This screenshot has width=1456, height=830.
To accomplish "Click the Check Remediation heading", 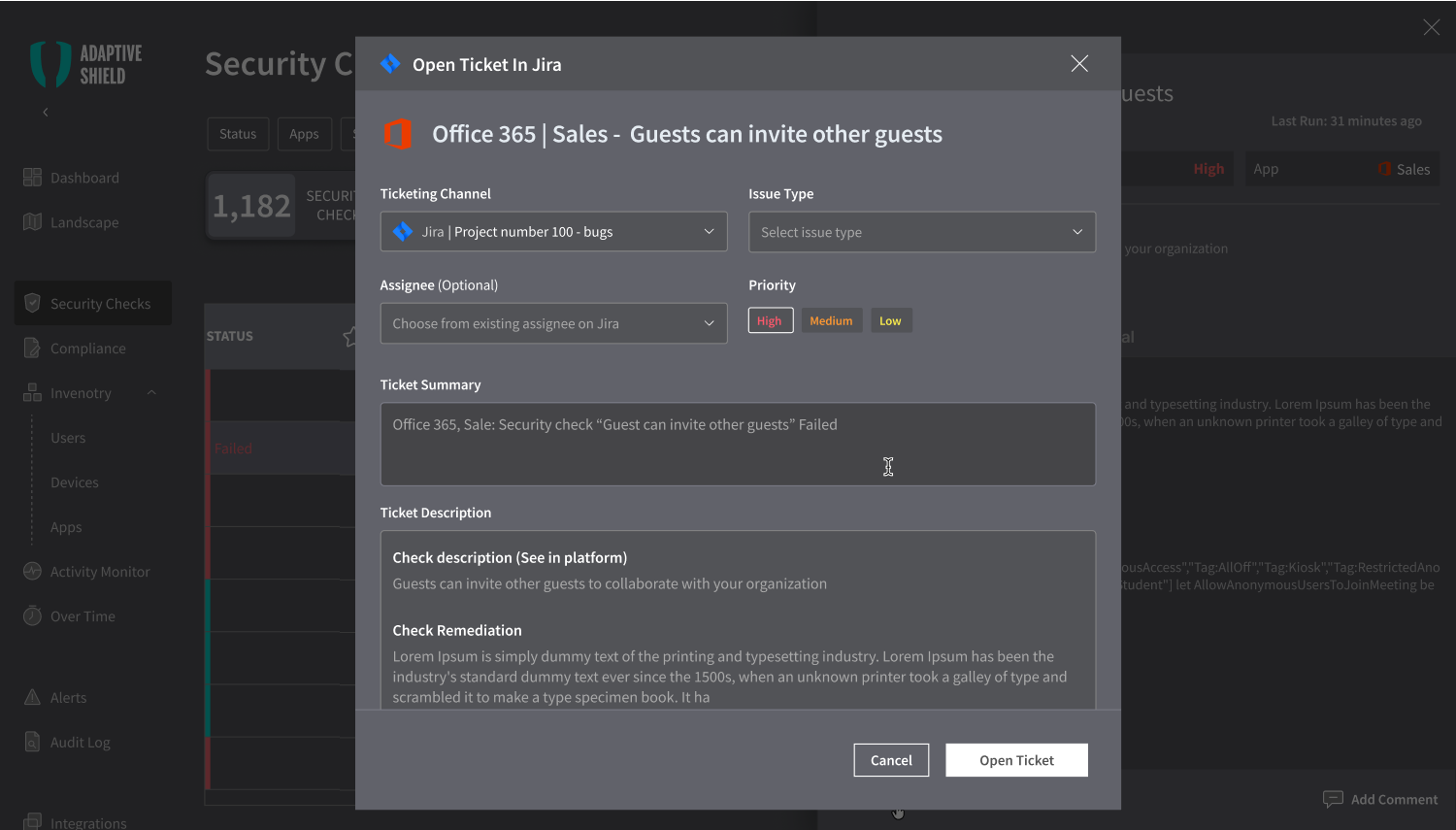I will [457, 630].
